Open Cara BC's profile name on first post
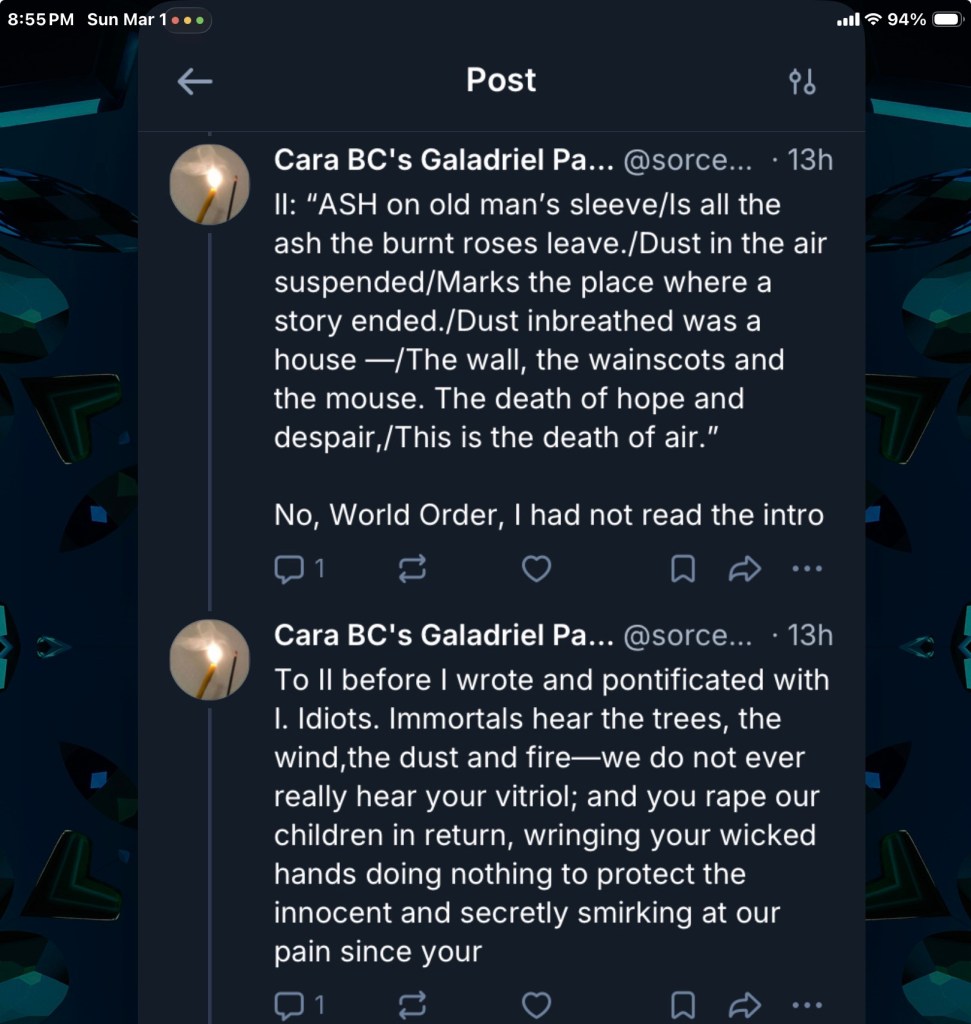Screen dimensions: 971x1024 442,160
